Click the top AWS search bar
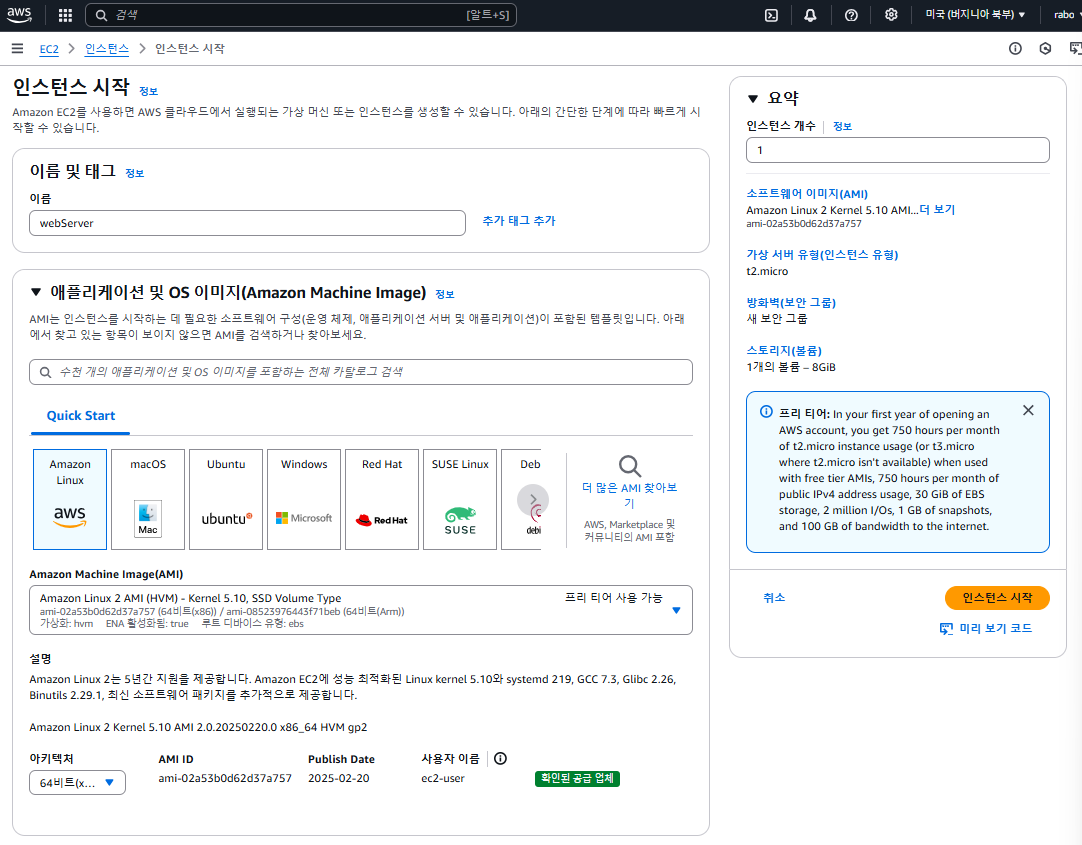 pyautogui.click(x=301, y=15)
